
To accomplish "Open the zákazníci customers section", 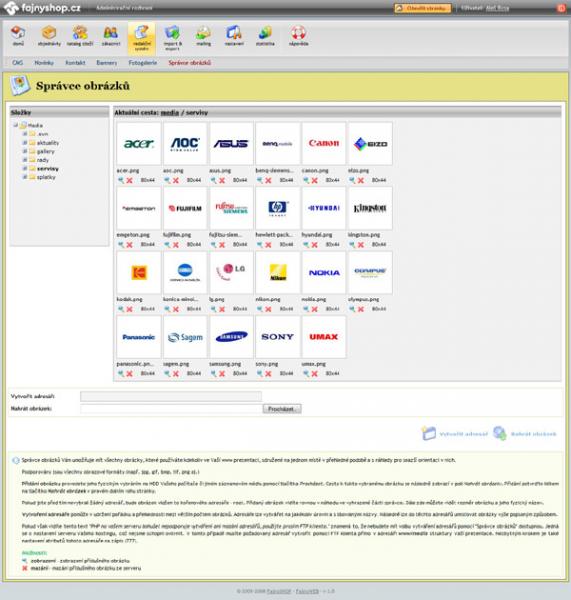I will [111, 36].
